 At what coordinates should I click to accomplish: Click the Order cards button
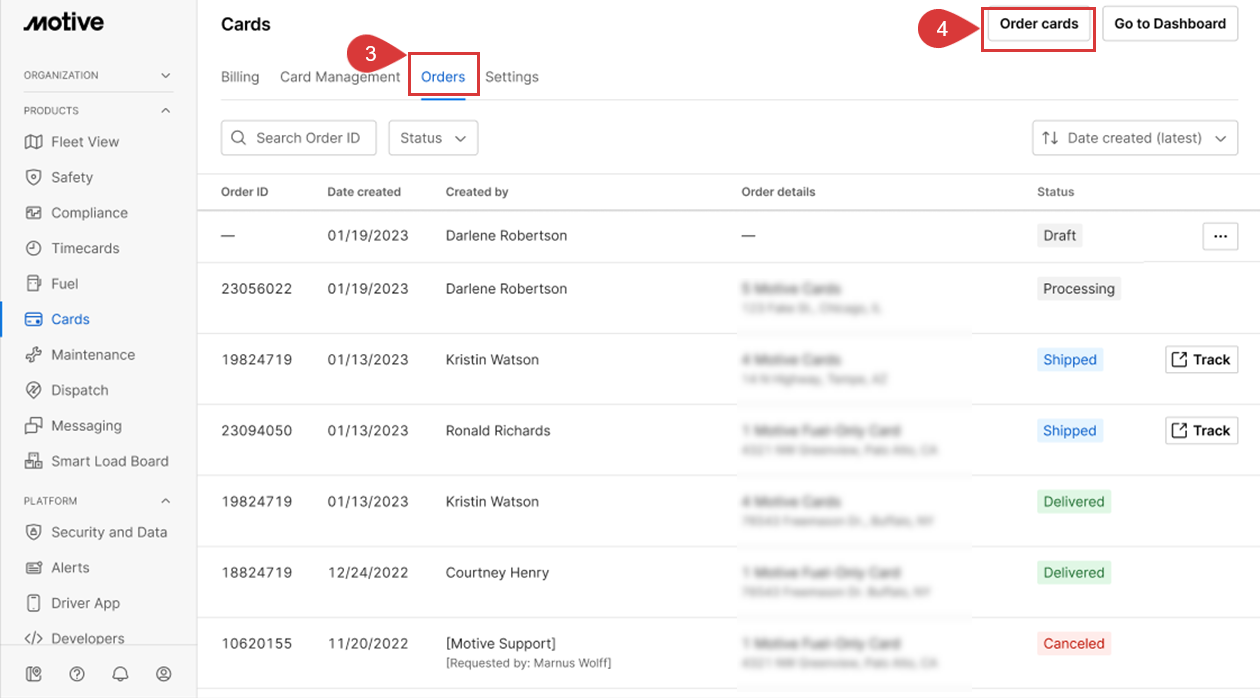coord(1039,24)
